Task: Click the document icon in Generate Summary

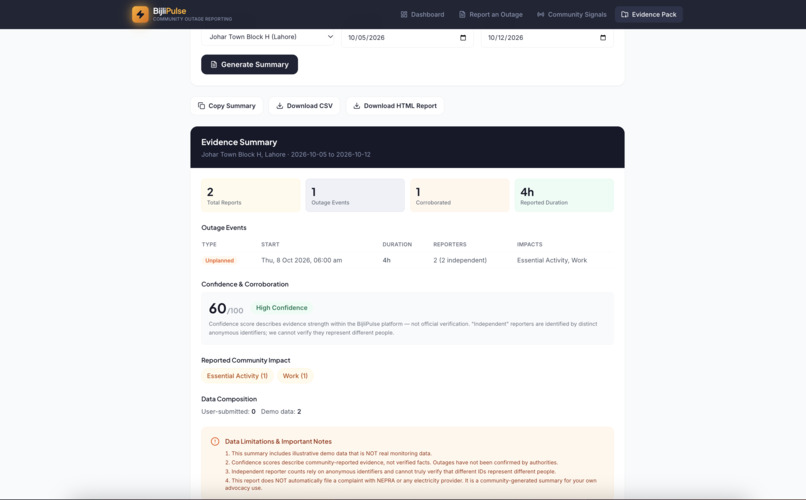Action: [214, 64]
